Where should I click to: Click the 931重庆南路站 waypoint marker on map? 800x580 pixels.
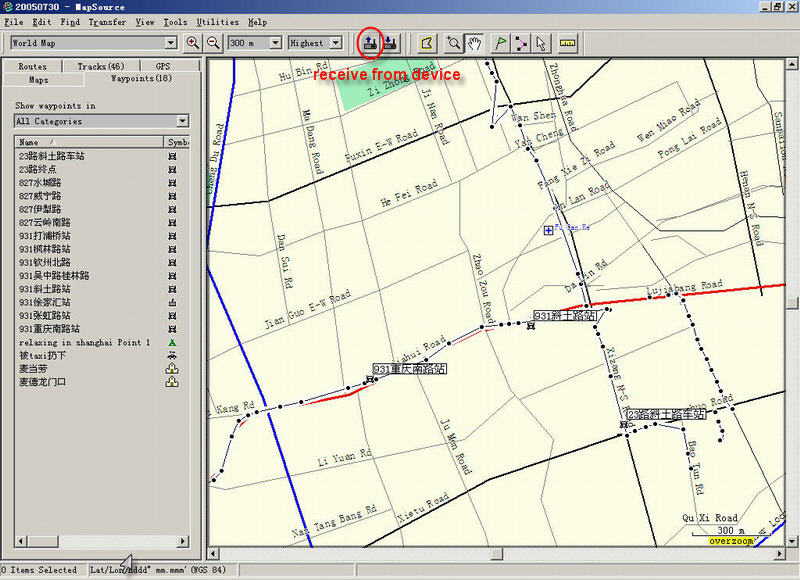point(370,379)
